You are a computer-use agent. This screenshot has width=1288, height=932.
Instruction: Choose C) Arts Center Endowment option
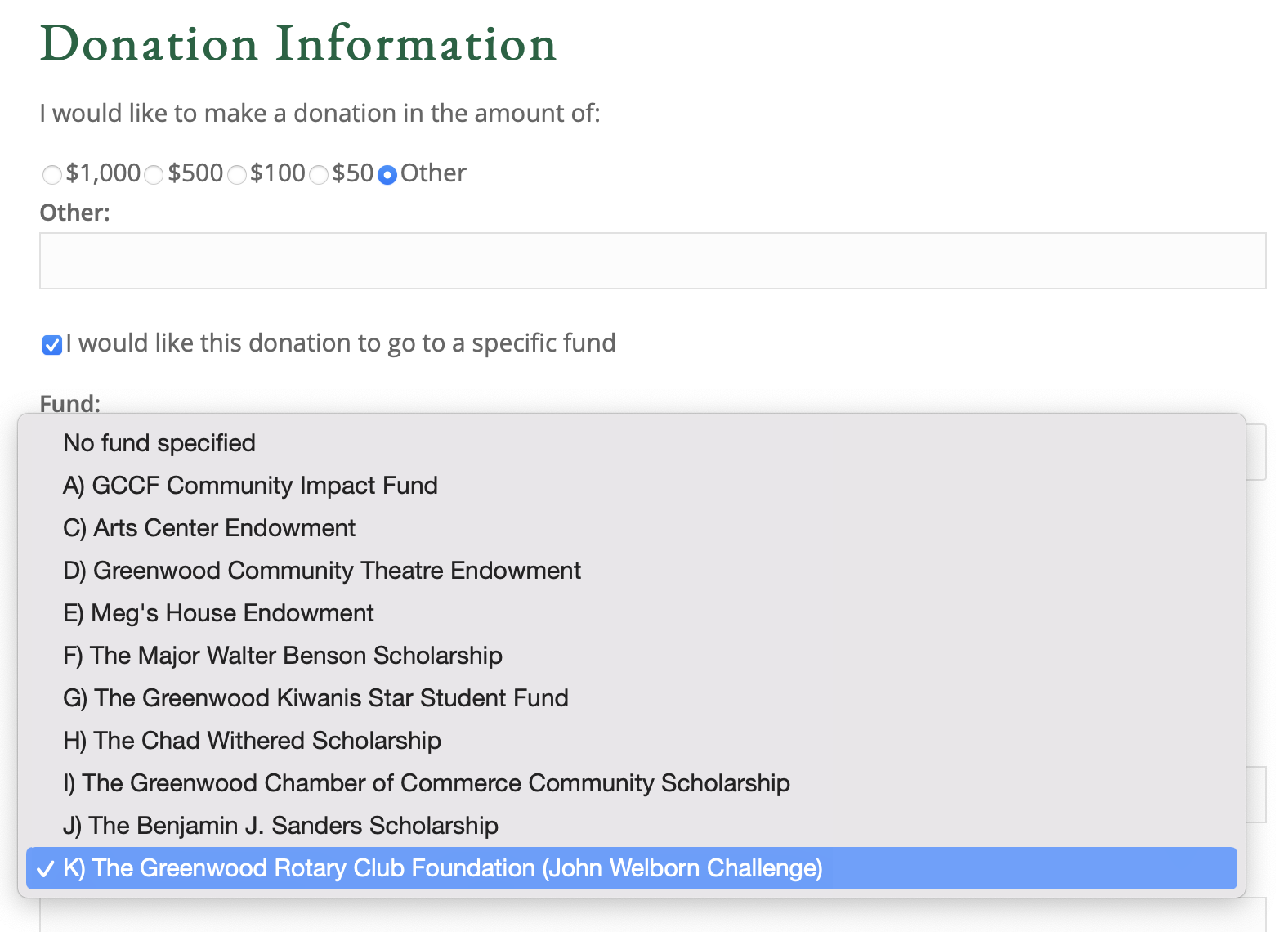(632, 528)
